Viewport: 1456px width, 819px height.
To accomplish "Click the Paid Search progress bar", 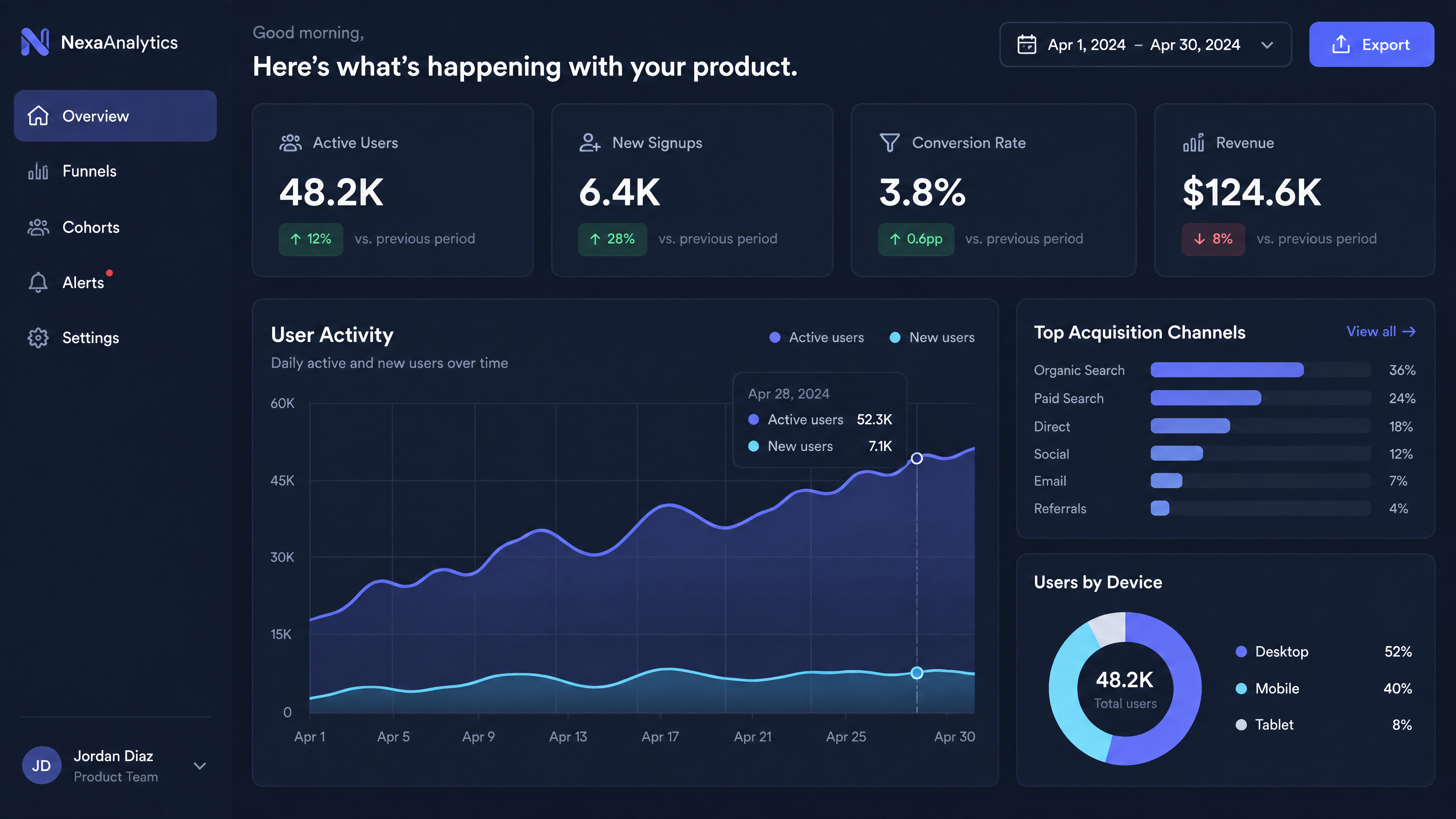I will [x=1260, y=398].
